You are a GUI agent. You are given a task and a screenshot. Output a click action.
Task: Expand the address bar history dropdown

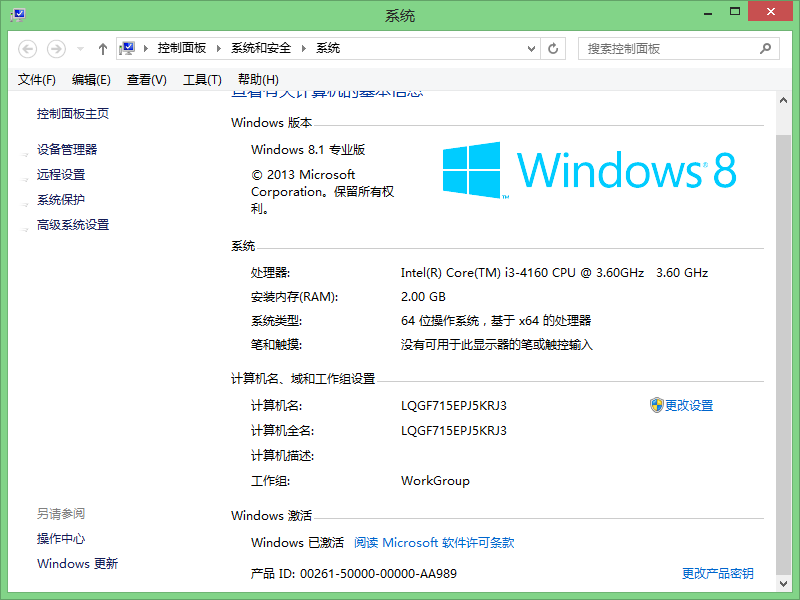pyautogui.click(x=531, y=48)
